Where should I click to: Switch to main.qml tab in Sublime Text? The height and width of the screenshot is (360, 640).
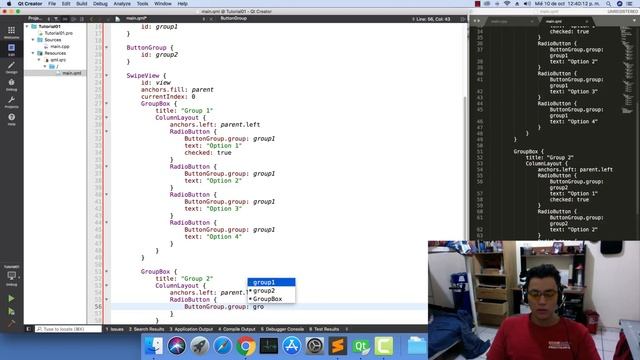[553, 21]
